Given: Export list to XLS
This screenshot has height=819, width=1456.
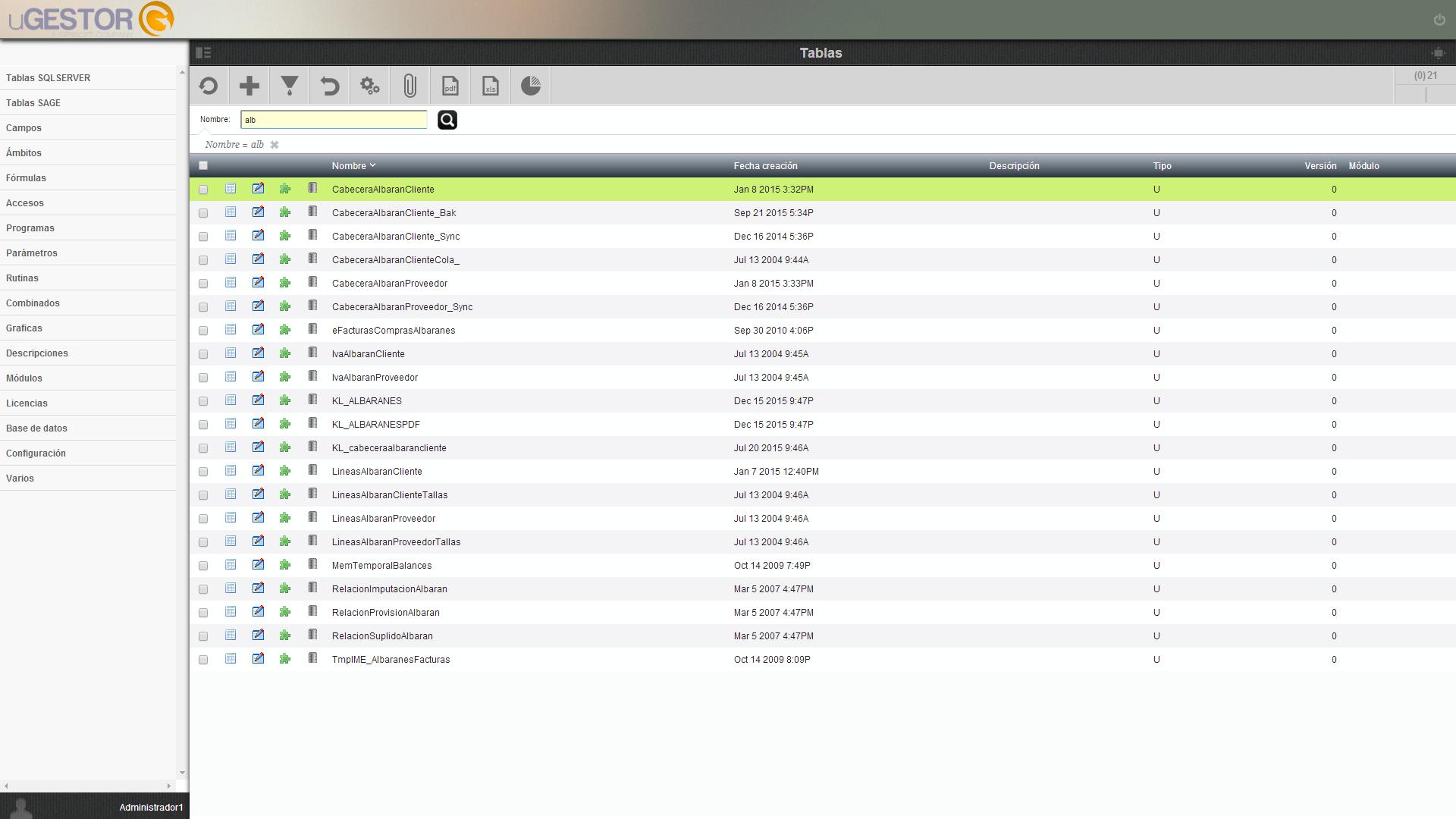Looking at the screenshot, I should click(x=491, y=86).
